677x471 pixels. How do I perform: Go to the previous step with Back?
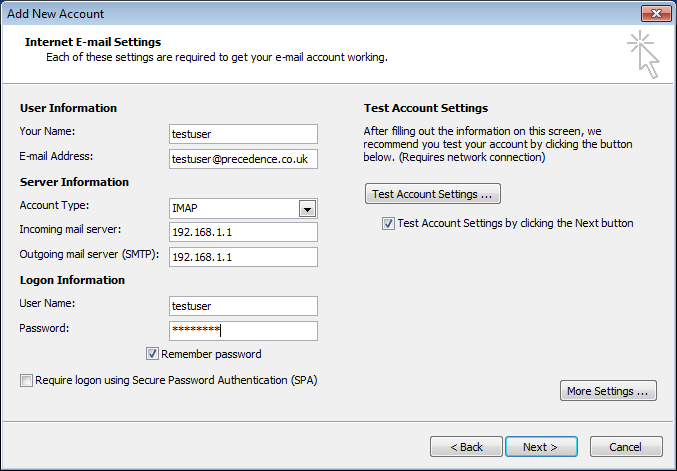(466, 447)
